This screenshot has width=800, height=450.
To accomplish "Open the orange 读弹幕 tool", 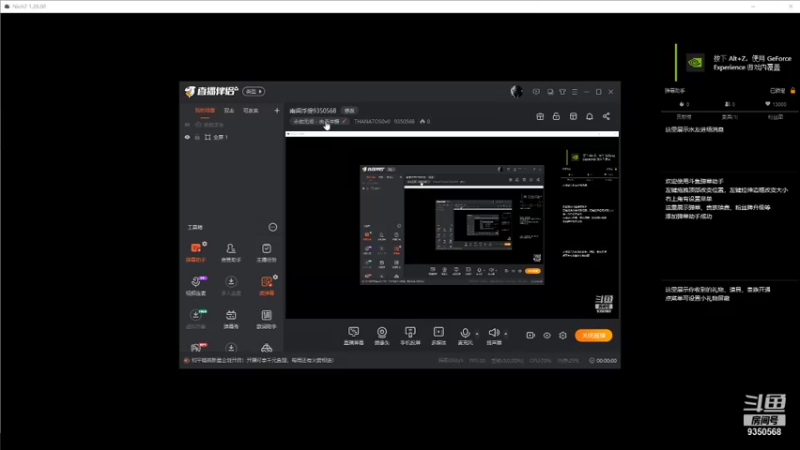I will 266,286.
